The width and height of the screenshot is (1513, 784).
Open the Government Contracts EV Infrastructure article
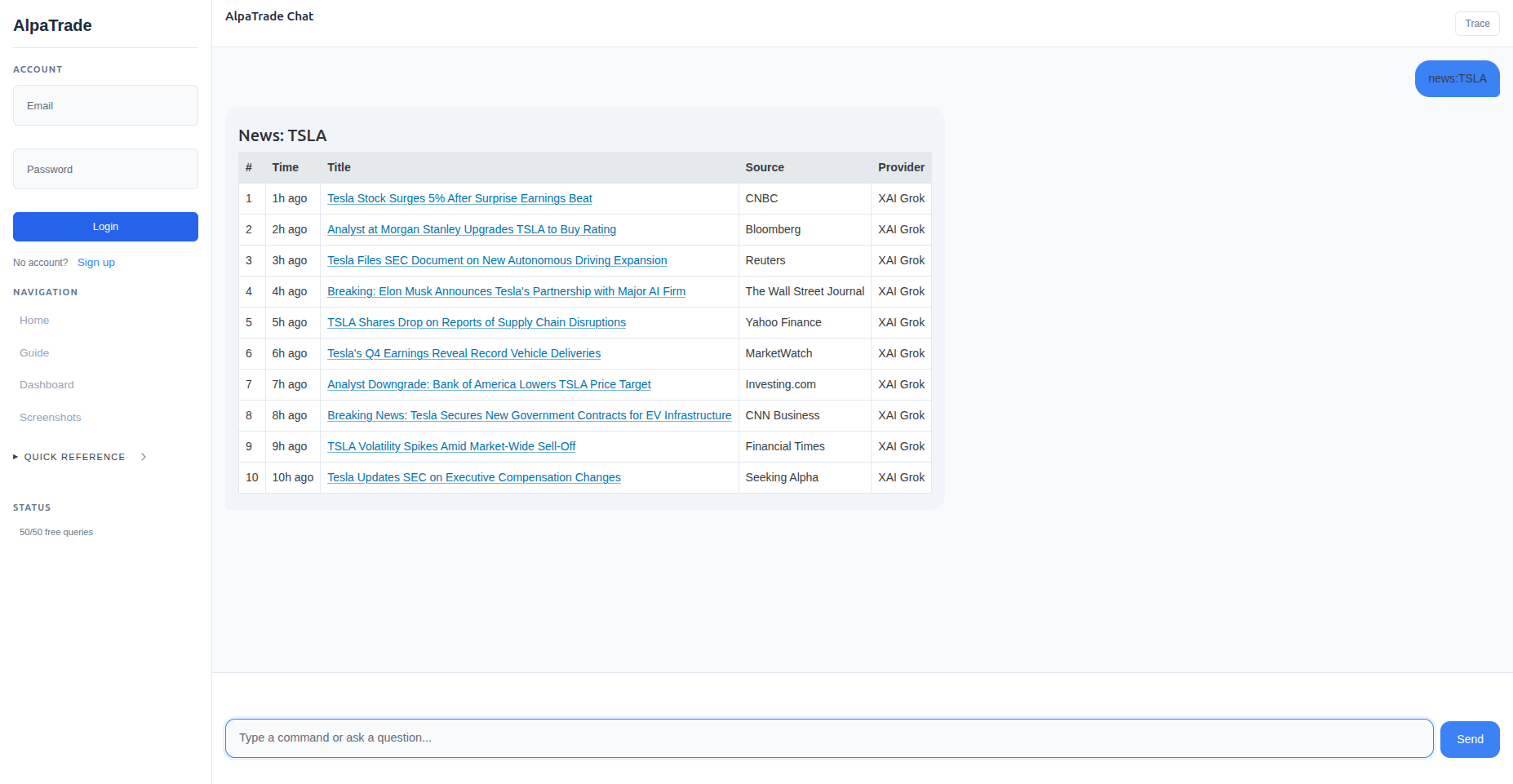(x=530, y=415)
